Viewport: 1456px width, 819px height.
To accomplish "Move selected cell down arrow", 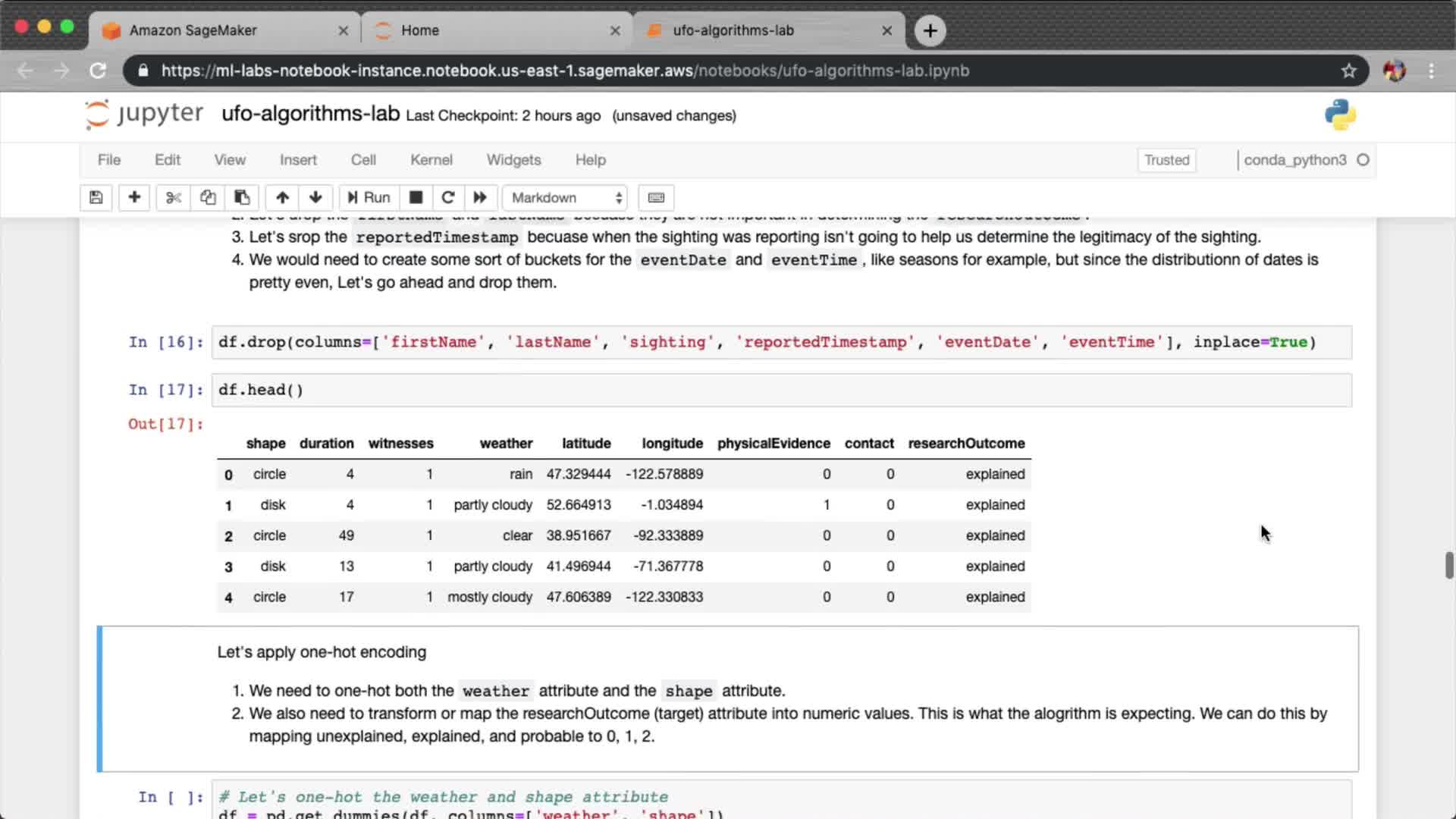I will pos(315,197).
